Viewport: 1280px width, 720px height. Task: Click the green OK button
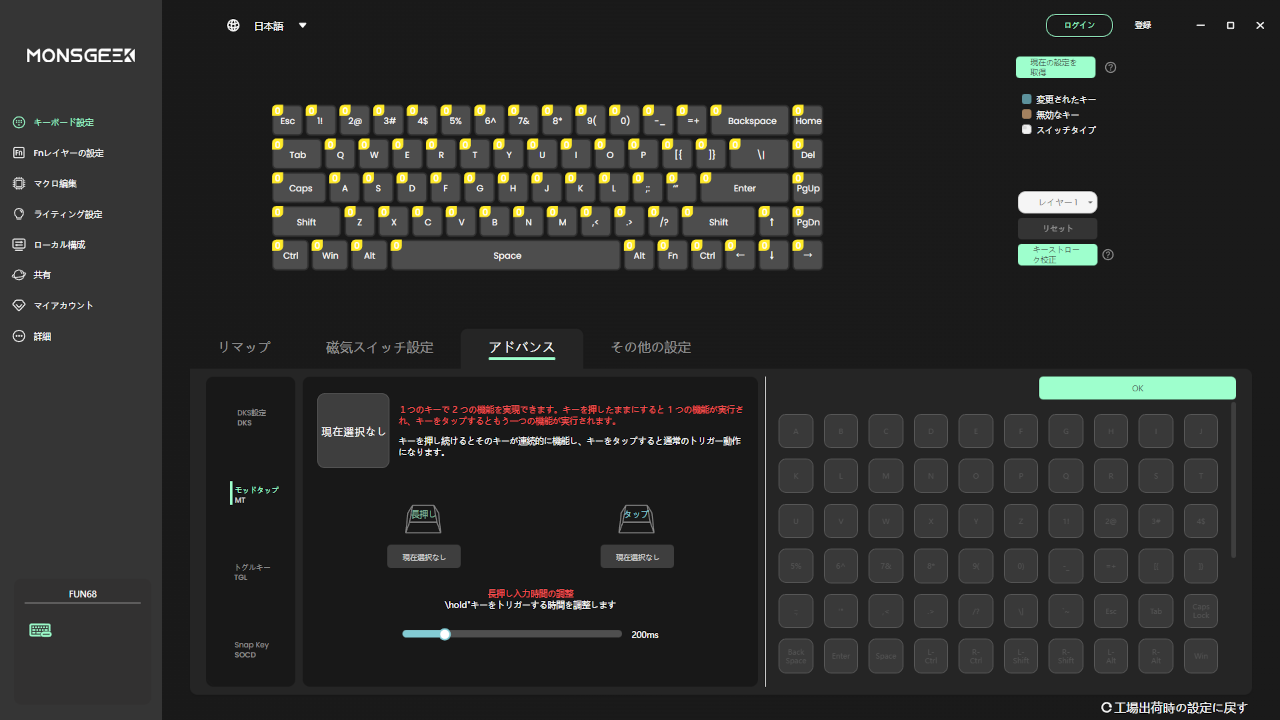coord(1137,388)
